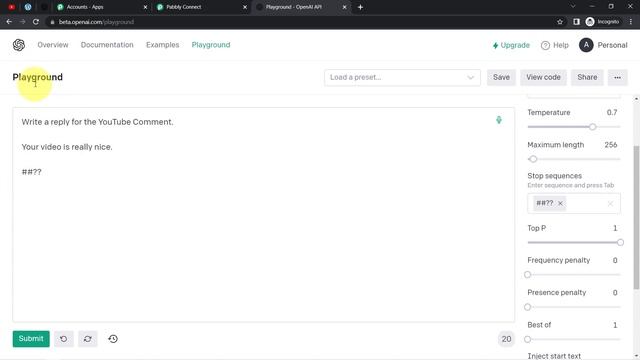Remove the ##?? stop sequence tag
The height and width of the screenshot is (360, 640).
tap(560, 203)
